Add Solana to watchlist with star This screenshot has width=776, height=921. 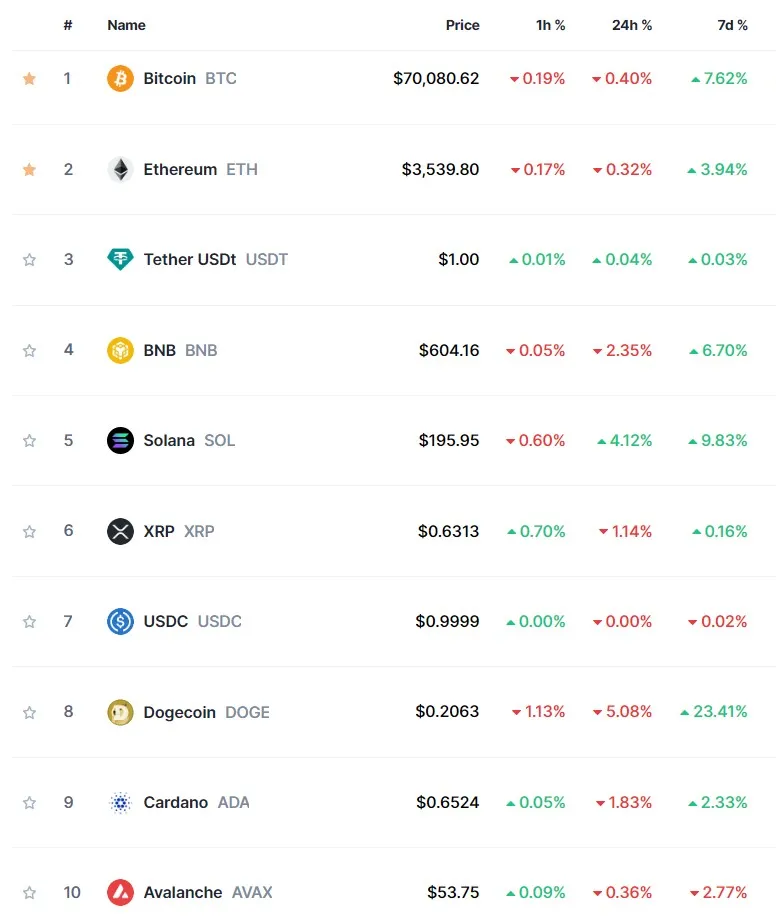[x=29, y=441]
